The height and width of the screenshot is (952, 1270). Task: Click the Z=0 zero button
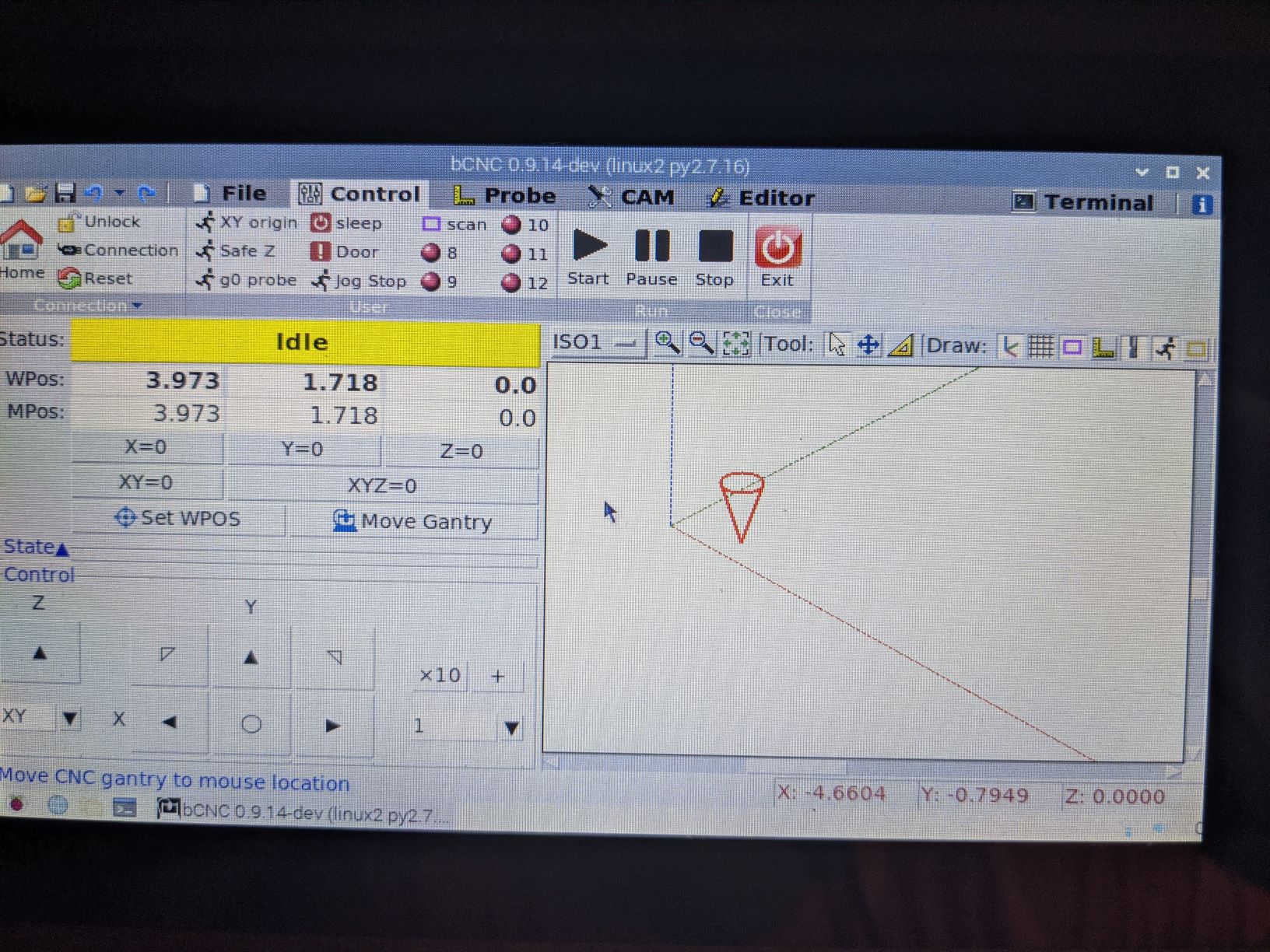coord(461,452)
